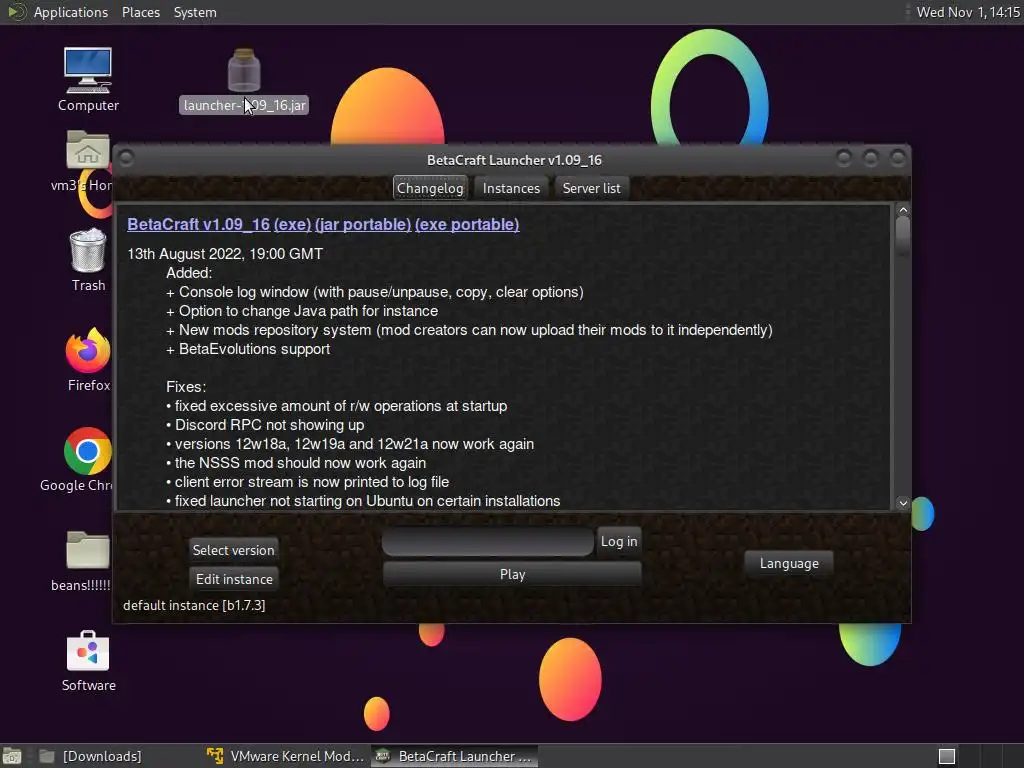
Task: Click the 'New mods repository system' changelog line
Action: (470, 330)
